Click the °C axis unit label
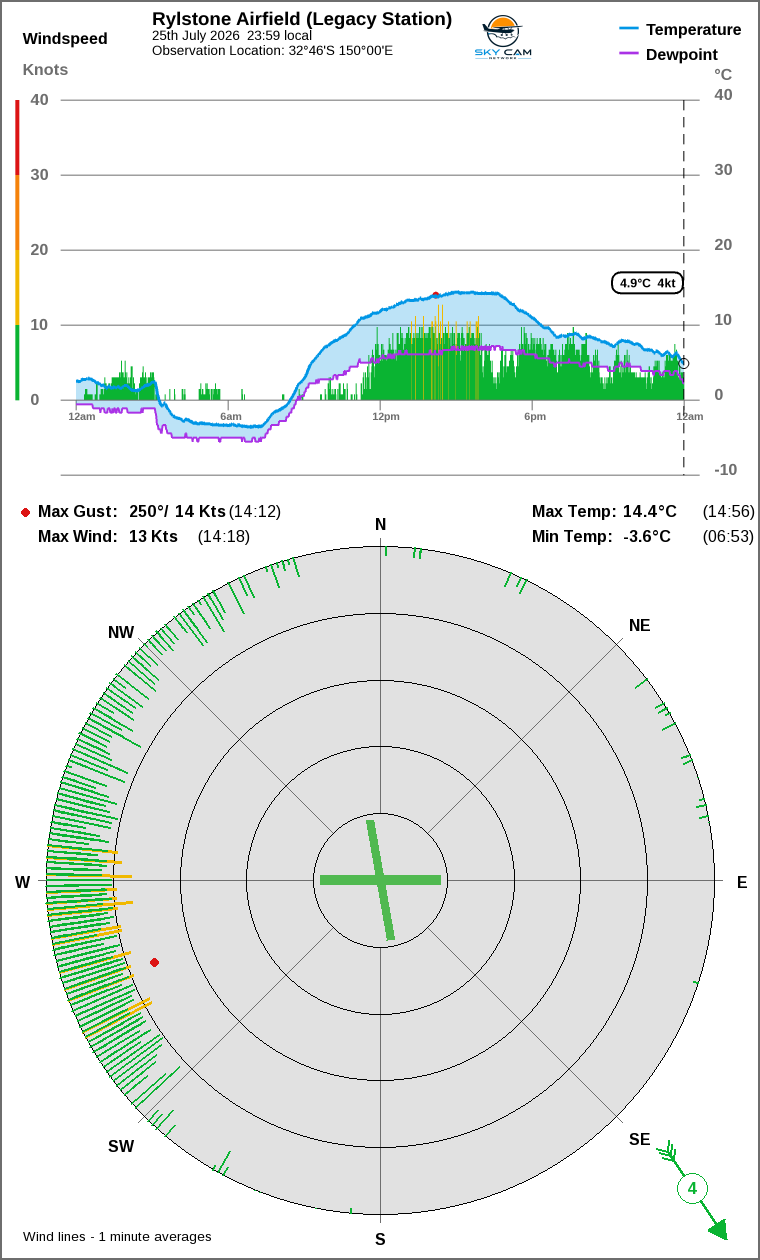The image size is (760, 1260). 723,74
